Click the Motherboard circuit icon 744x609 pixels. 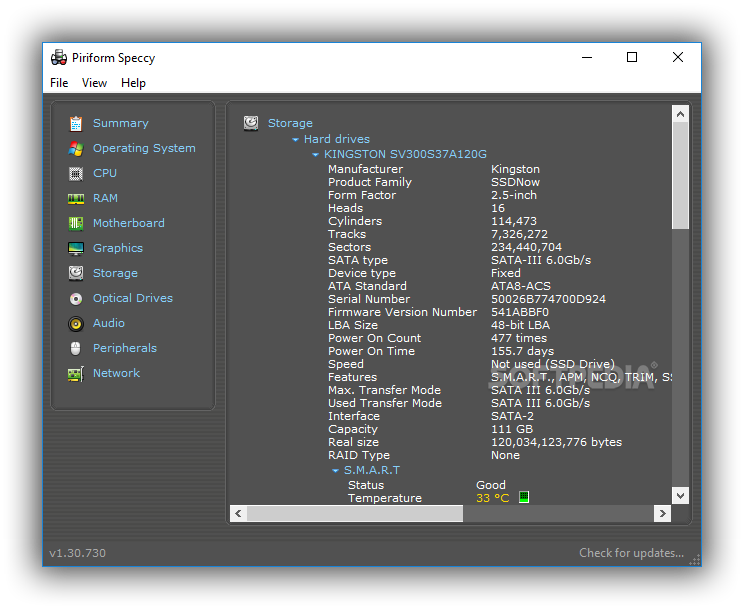pyautogui.click(x=76, y=224)
